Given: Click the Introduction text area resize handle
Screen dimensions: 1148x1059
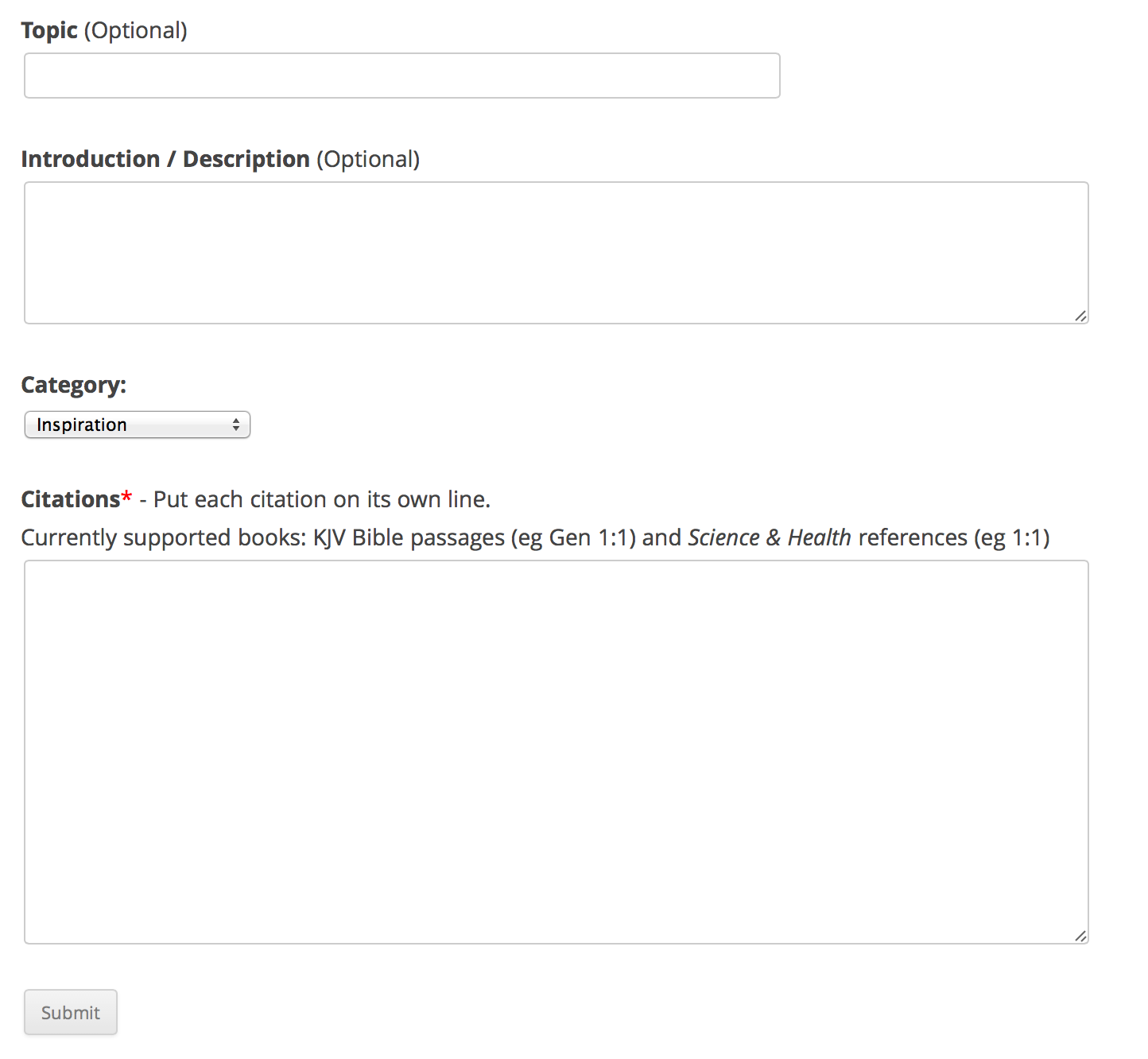Looking at the screenshot, I should point(1080,316).
